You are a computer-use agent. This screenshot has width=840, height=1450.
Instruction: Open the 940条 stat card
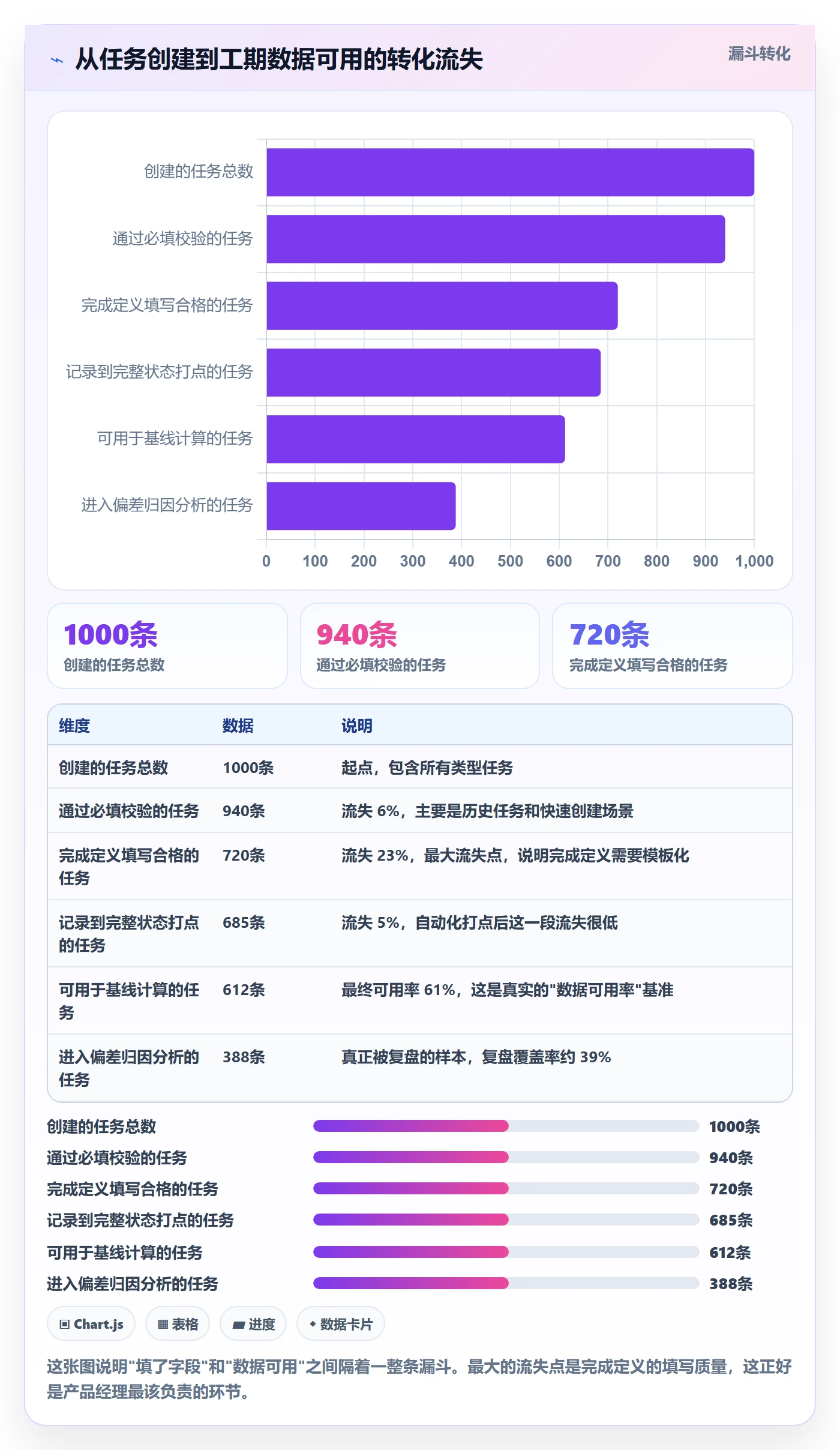[420, 646]
